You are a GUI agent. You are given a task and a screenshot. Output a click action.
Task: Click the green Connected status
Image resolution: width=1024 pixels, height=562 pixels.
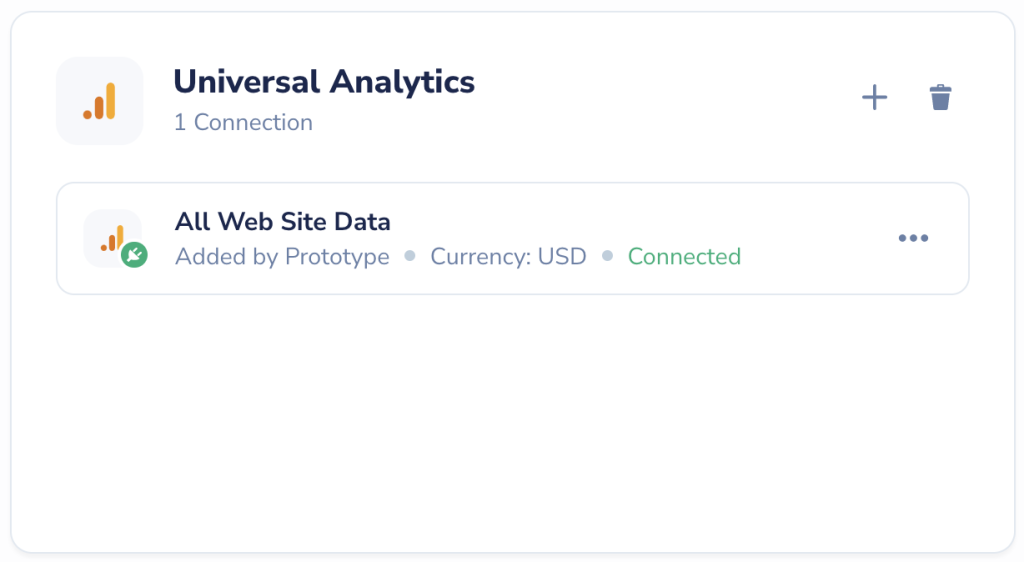point(684,257)
